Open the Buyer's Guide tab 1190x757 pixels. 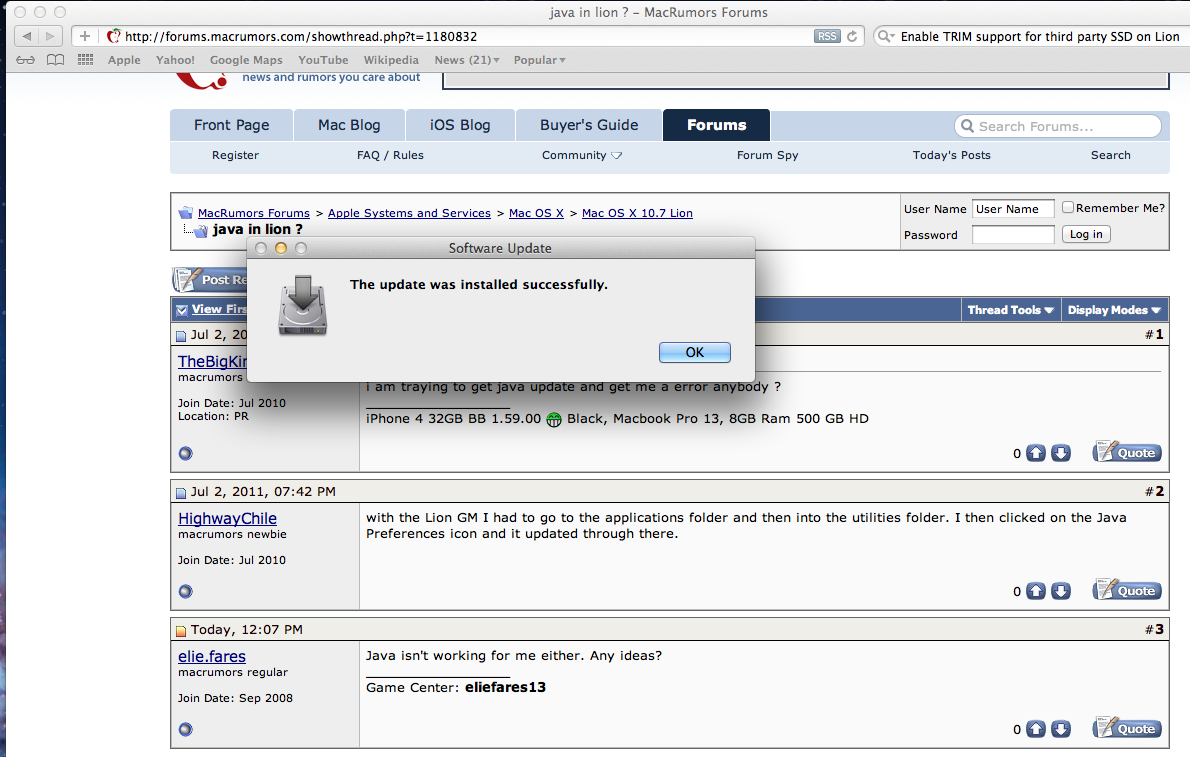589,125
